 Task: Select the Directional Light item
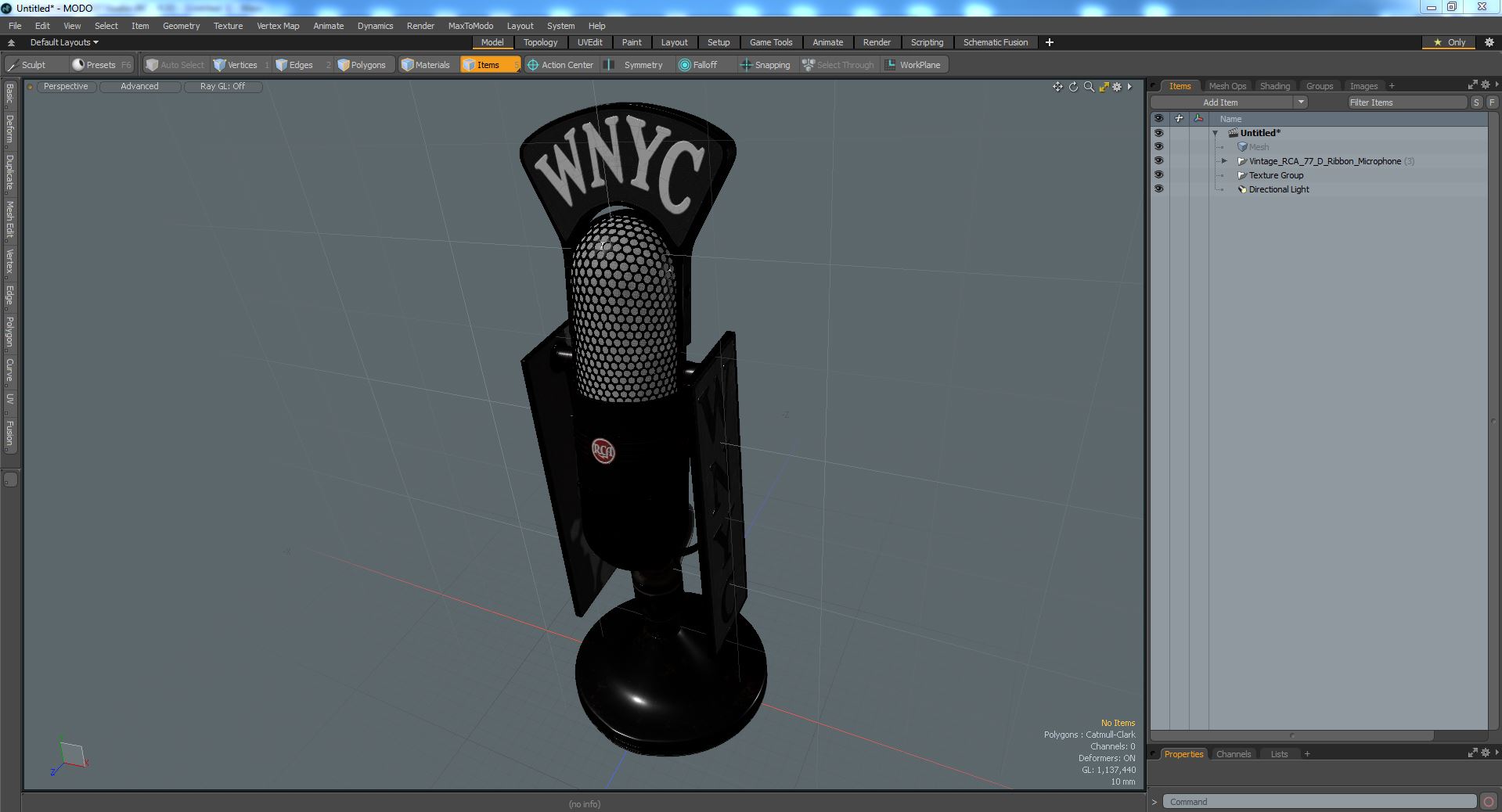(x=1279, y=189)
